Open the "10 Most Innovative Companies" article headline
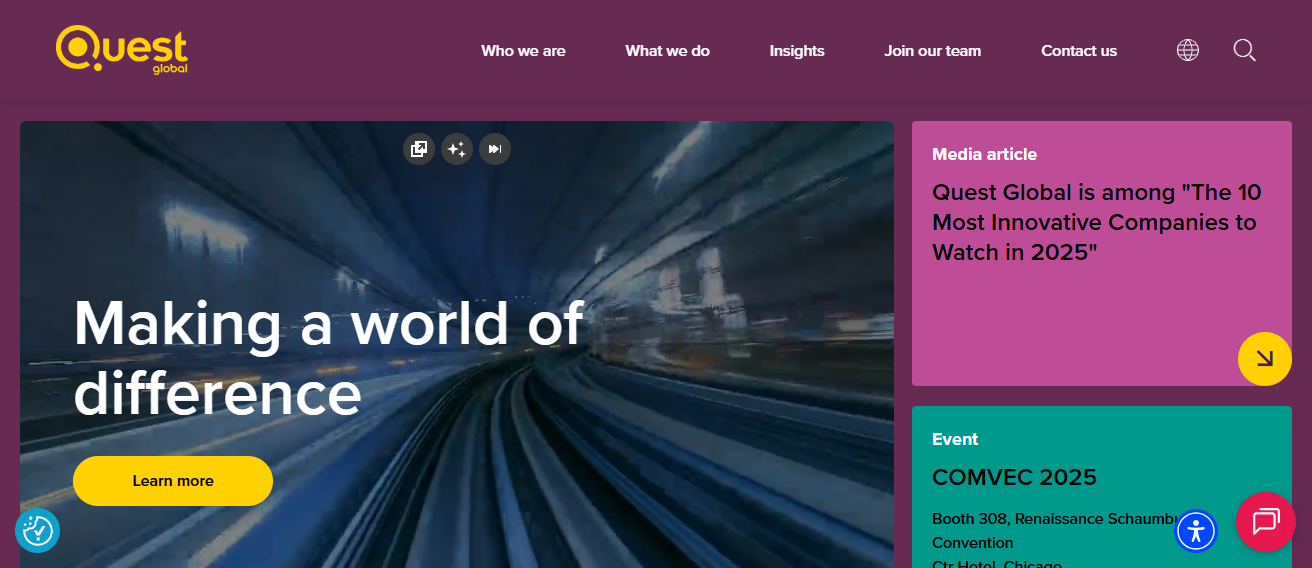This screenshot has width=1312, height=568. coord(1096,222)
